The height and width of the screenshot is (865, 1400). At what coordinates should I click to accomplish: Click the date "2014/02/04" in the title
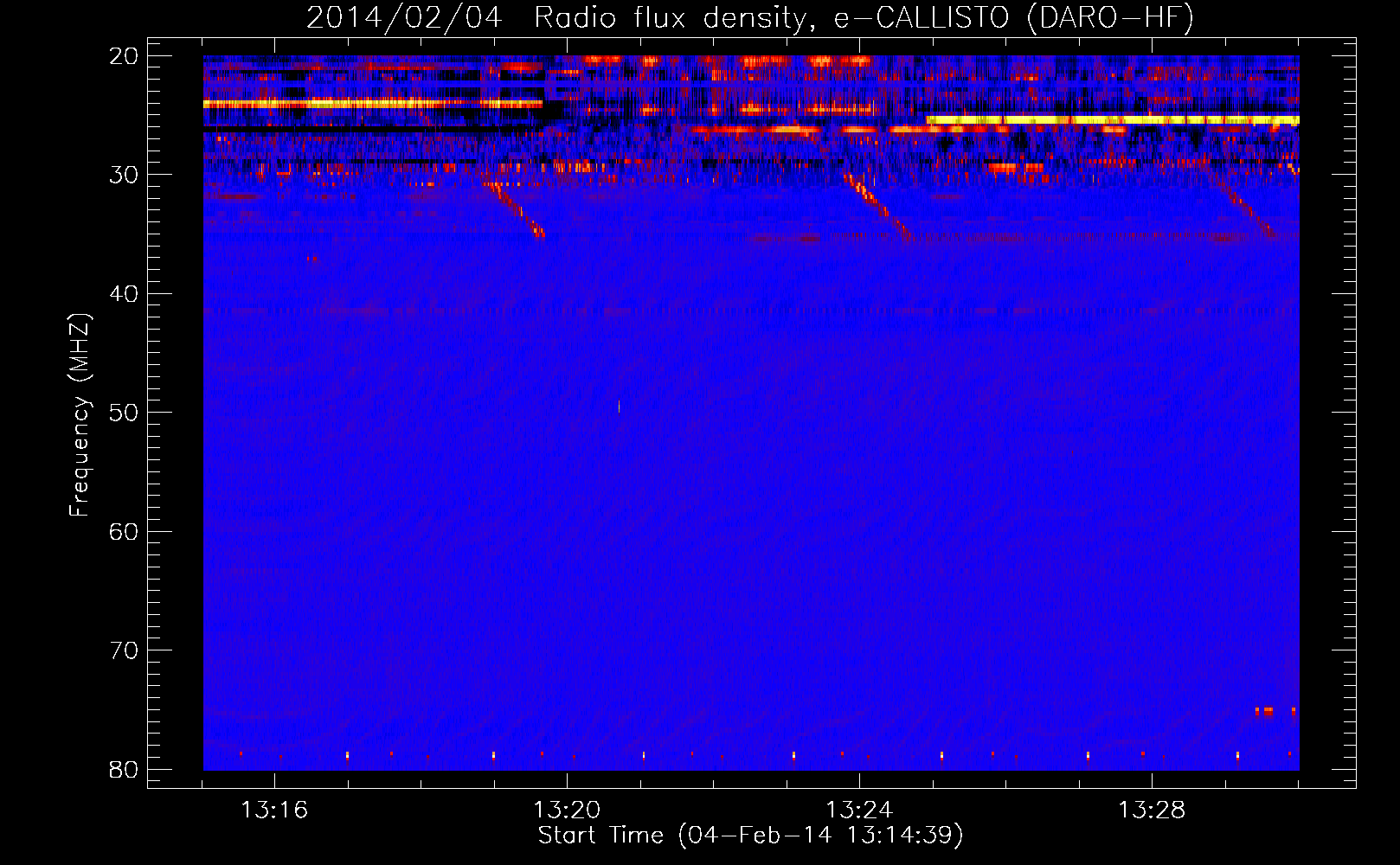[404, 18]
